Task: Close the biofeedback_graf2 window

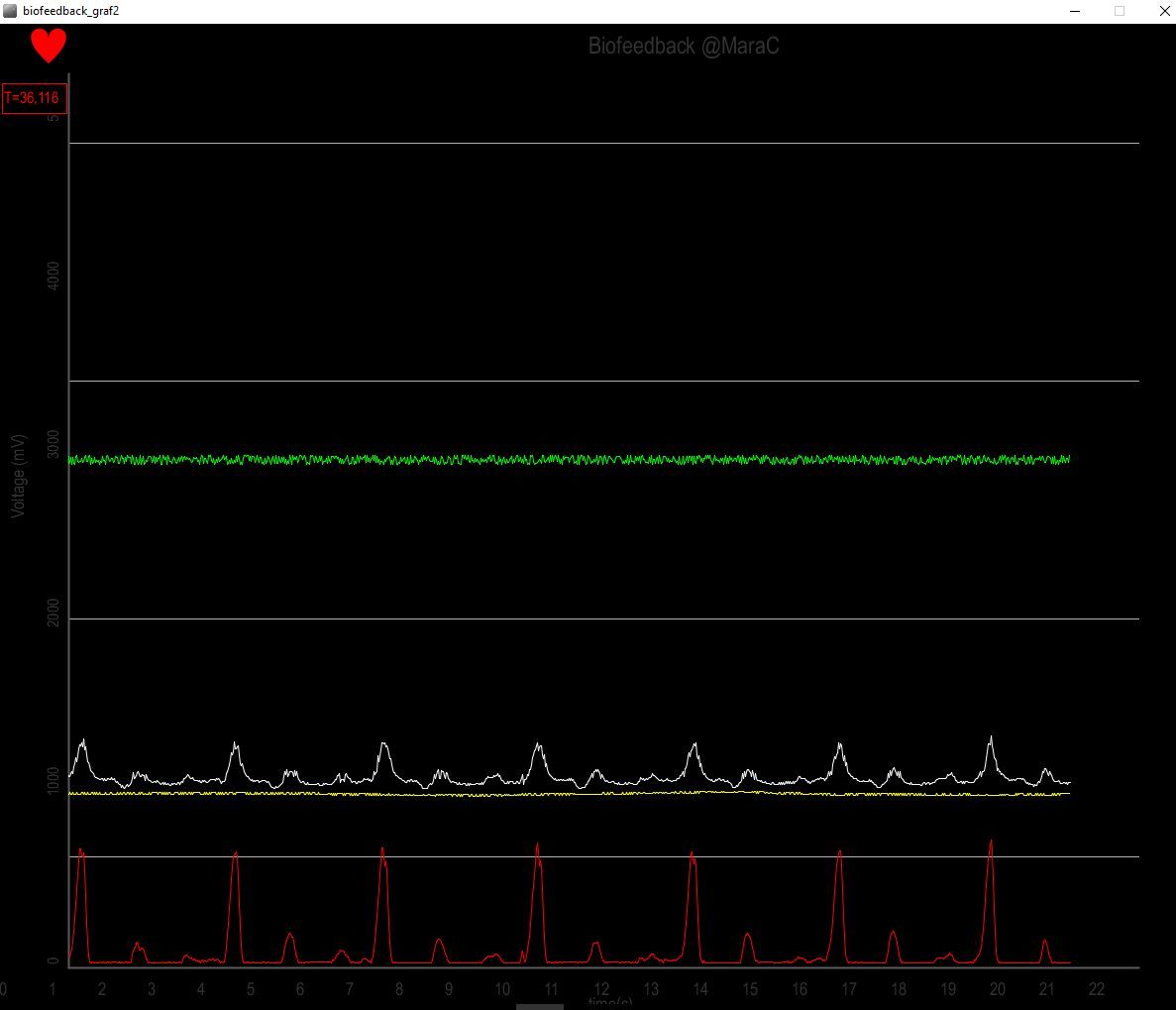Action: (x=1164, y=11)
